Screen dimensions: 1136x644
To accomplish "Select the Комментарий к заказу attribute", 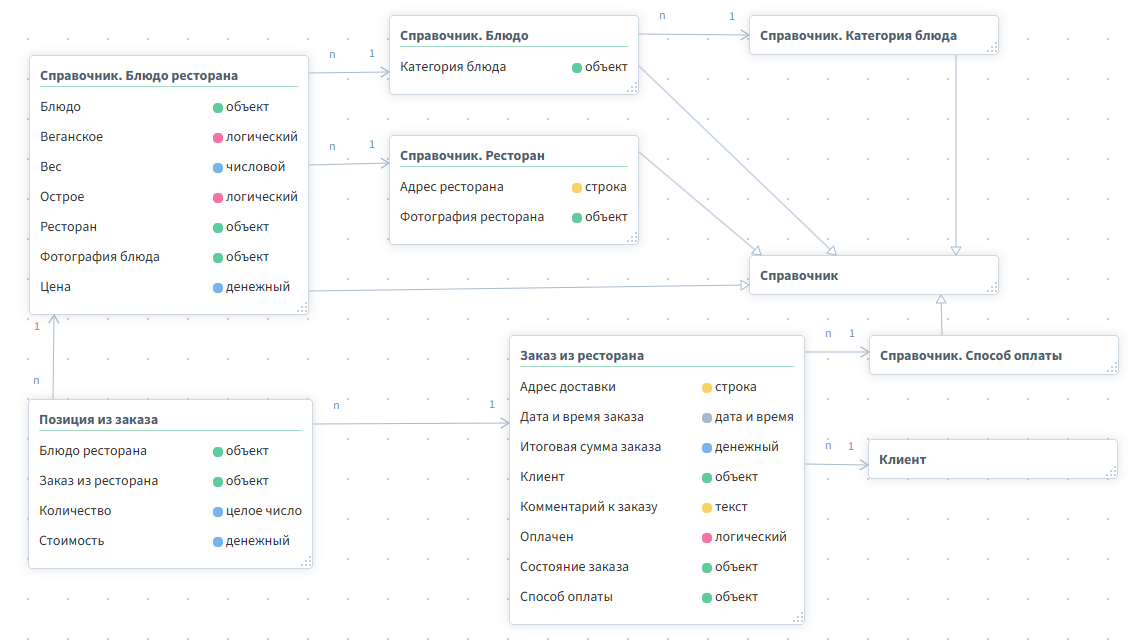I will 588,507.
